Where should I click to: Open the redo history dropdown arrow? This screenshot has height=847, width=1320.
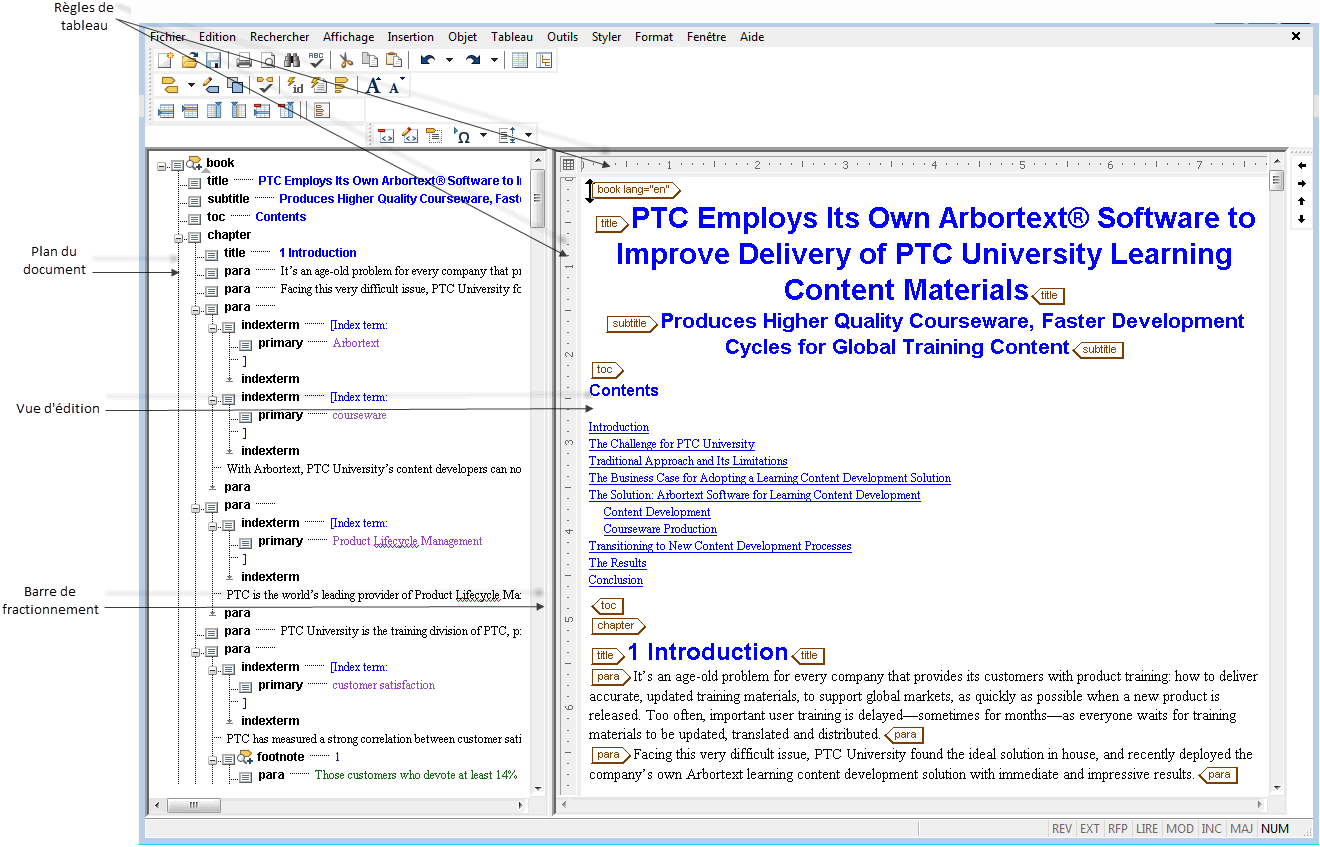point(494,60)
